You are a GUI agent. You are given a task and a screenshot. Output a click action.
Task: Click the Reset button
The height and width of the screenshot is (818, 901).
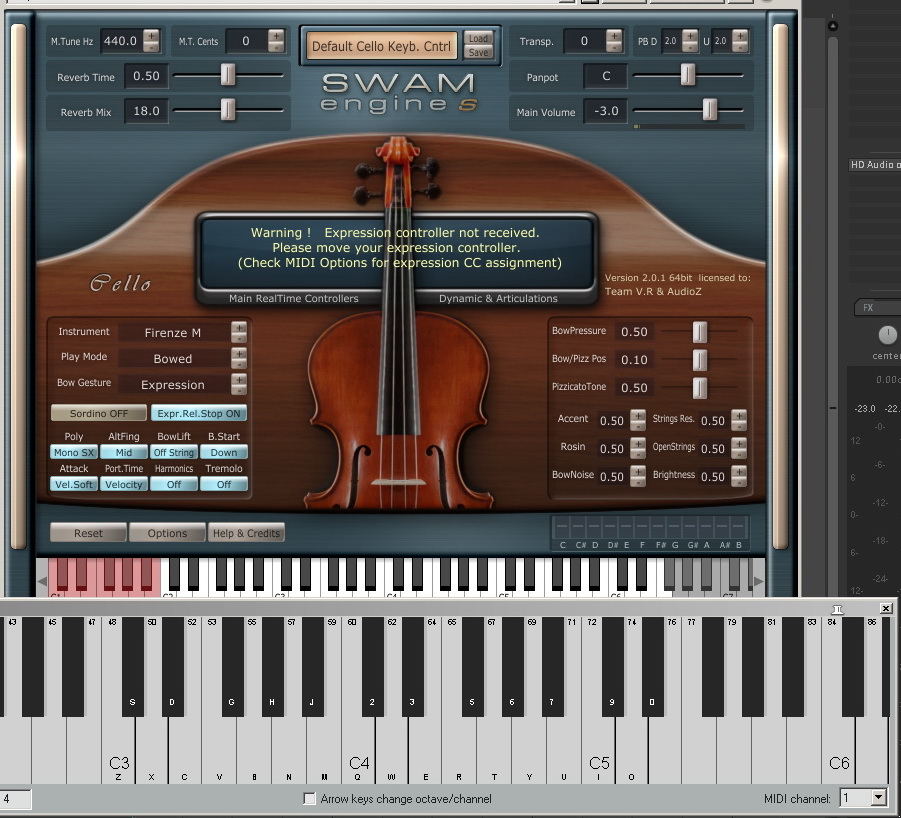coord(88,533)
